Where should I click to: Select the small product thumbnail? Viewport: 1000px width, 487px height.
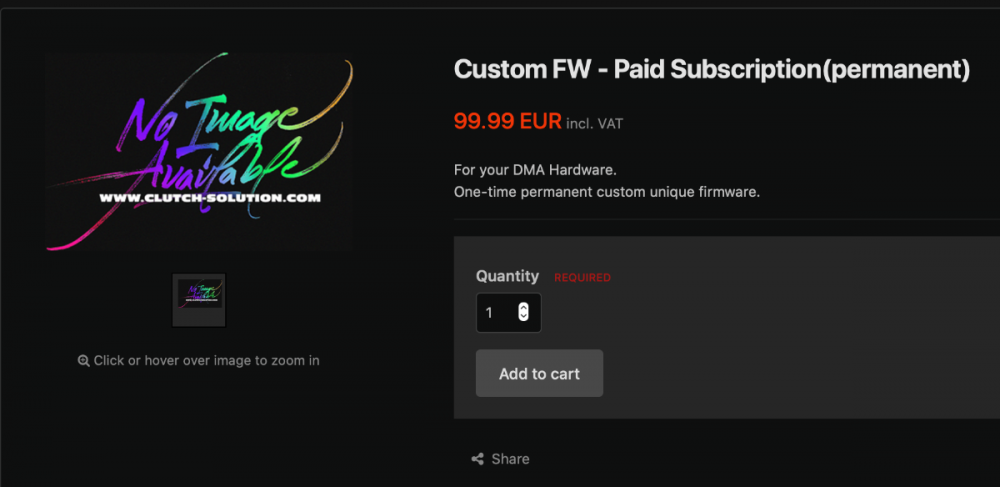[x=199, y=300]
